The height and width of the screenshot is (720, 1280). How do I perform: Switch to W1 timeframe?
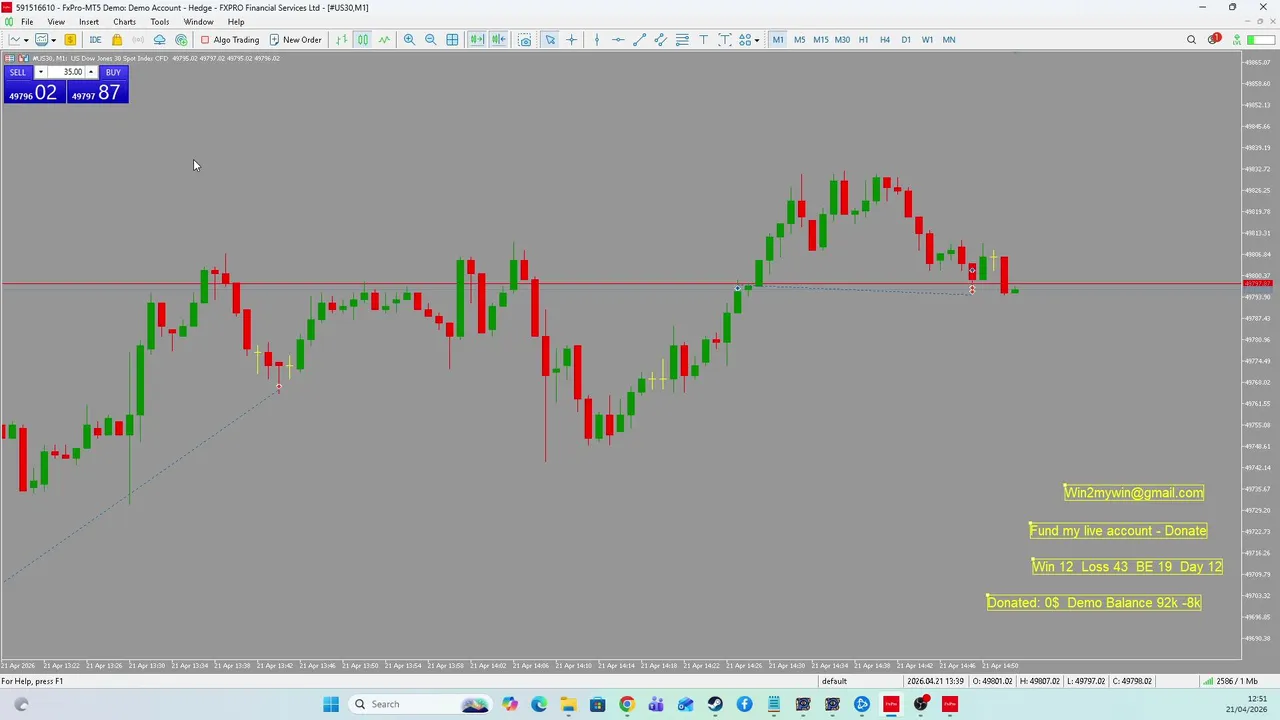click(927, 40)
